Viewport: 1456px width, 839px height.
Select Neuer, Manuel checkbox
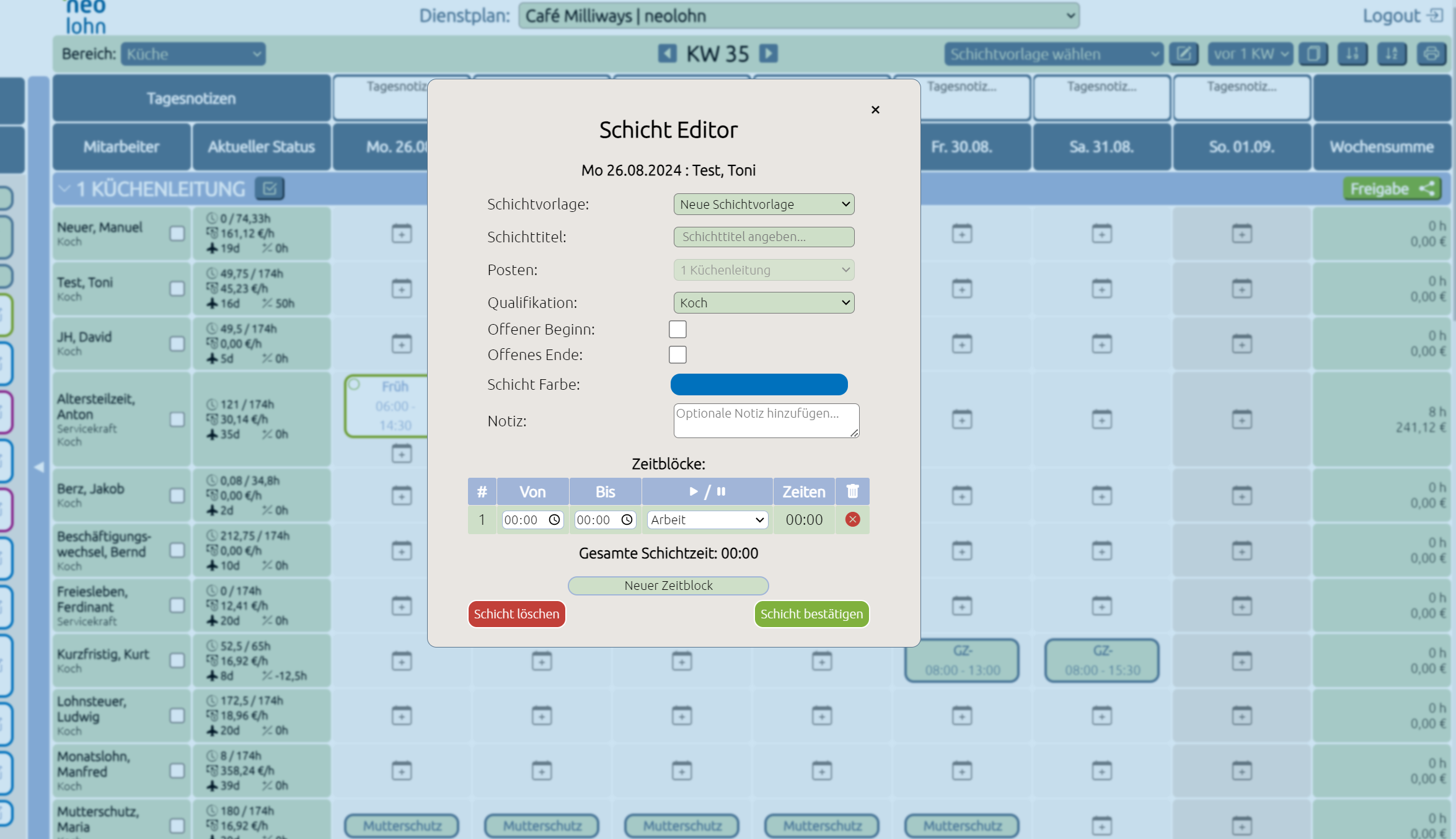coord(177,234)
